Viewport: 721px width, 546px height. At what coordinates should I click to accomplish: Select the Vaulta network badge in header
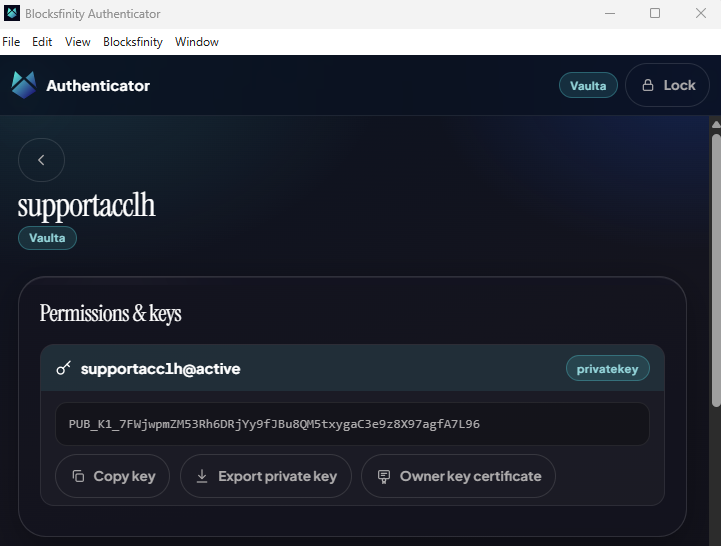pos(588,86)
